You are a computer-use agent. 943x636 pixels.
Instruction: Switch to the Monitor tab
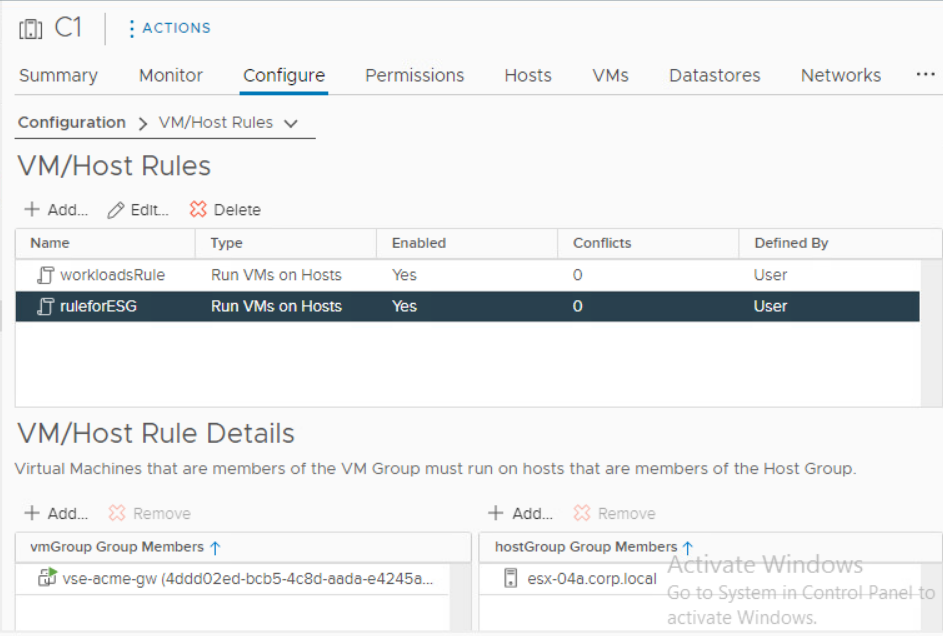click(171, 75)
